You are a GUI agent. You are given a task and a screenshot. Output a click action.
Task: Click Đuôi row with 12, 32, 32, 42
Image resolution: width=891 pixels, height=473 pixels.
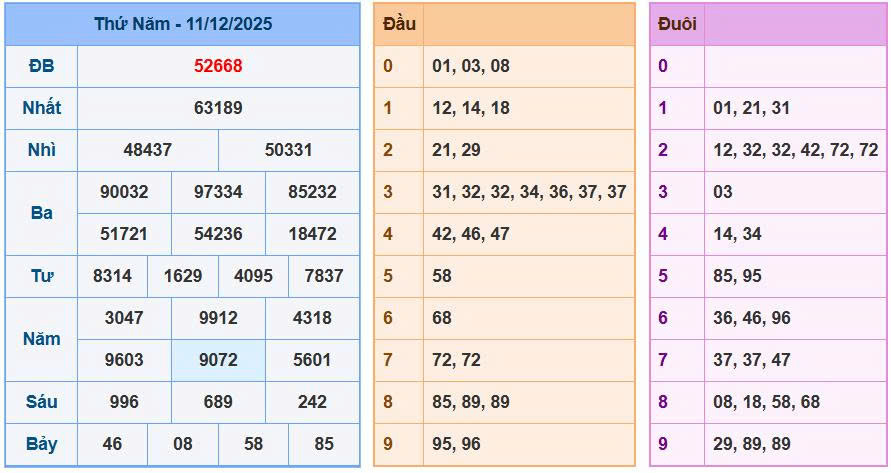(795, 150)
